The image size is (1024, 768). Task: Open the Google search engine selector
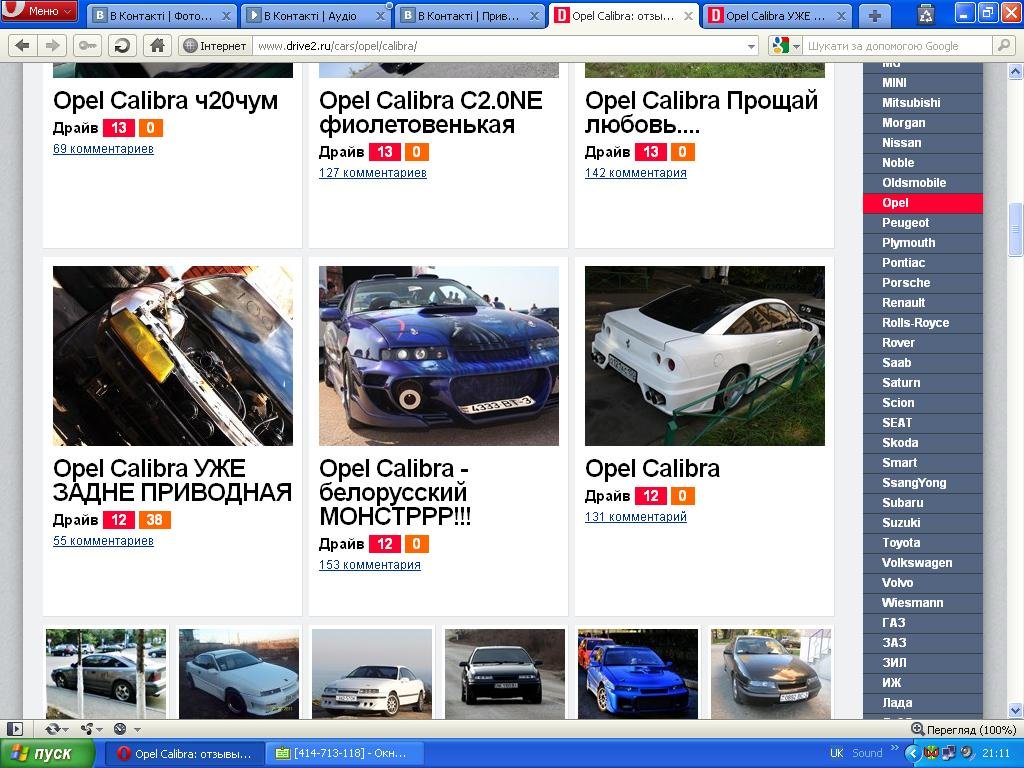(x=786, y=46)
